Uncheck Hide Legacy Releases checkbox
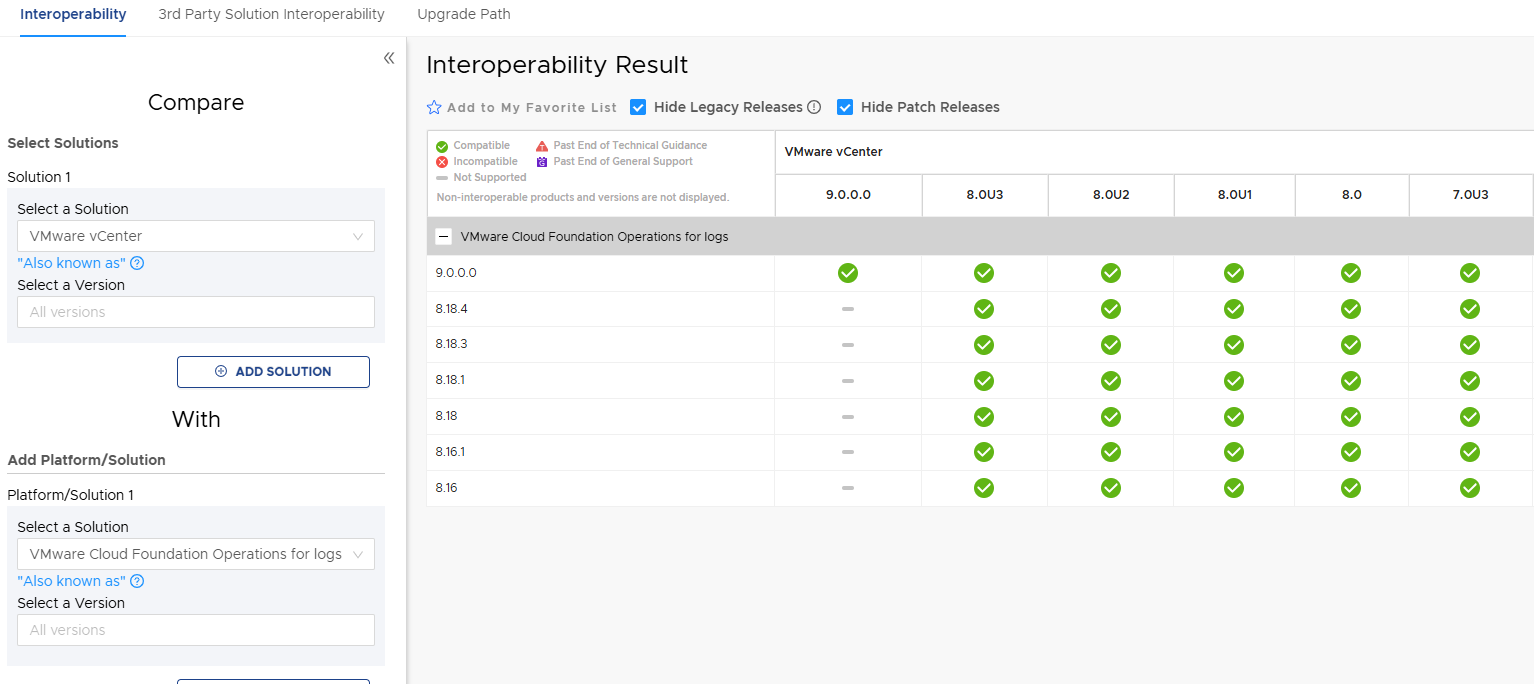1534x684 pixels. point(638,107)
